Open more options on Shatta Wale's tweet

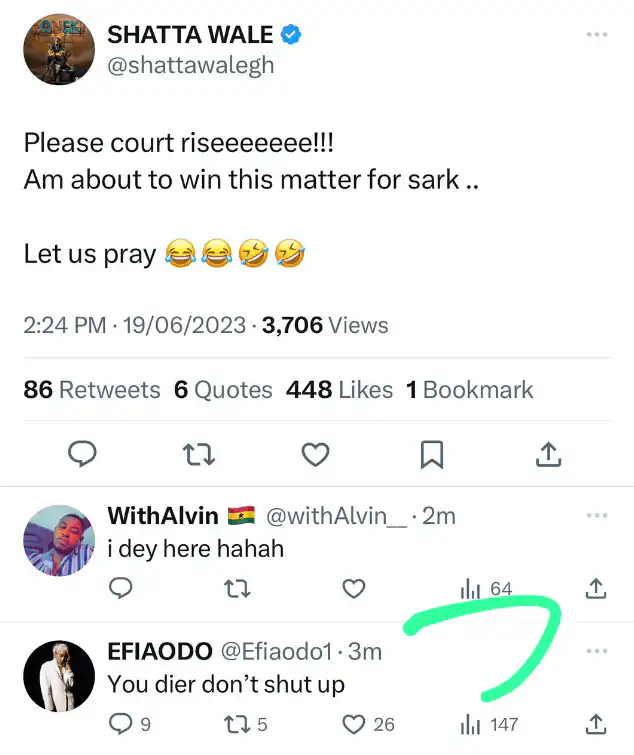596,35
